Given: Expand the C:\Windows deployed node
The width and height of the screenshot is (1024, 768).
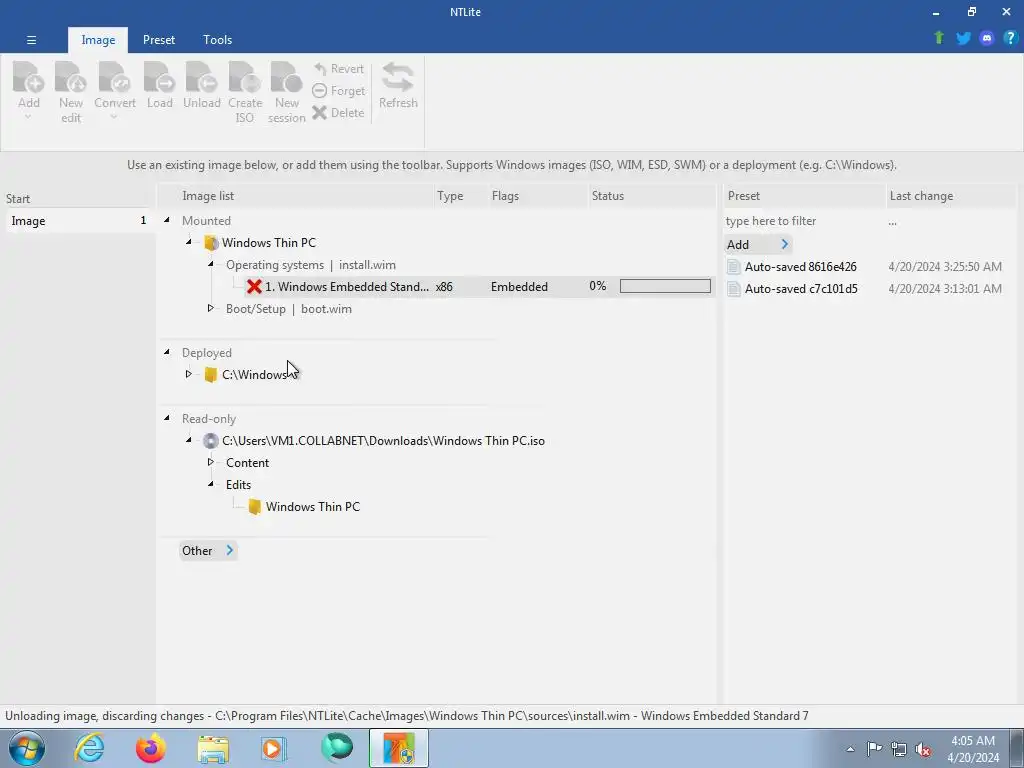Looking at the screenshot, I should [189, 374].
